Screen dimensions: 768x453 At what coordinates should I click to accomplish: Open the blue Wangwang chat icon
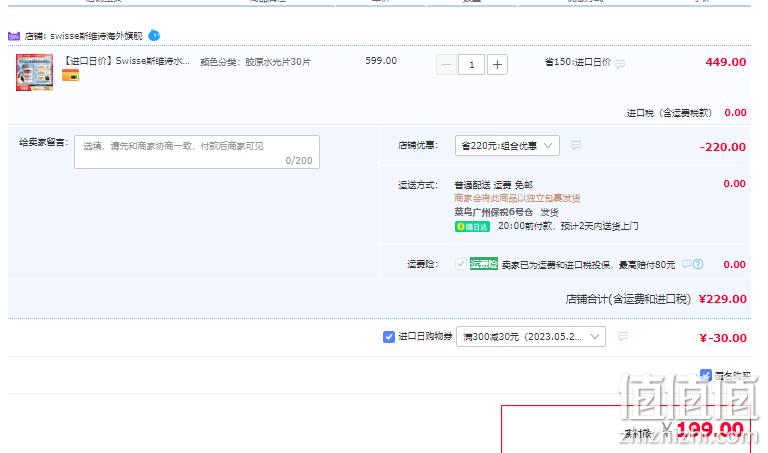coord(154,35)
